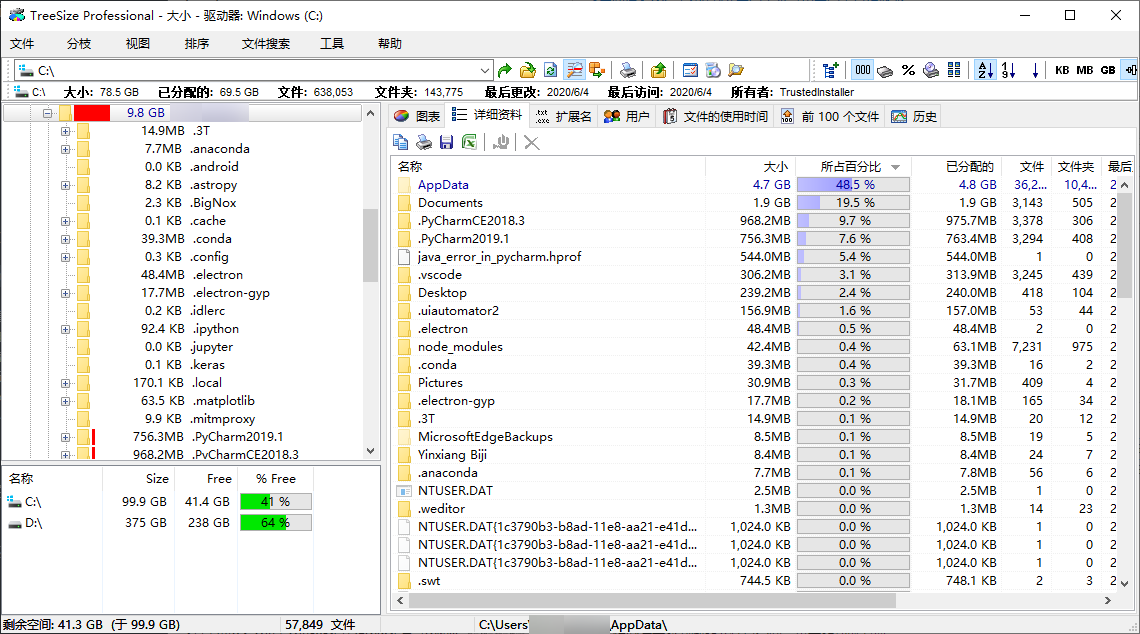Open the 分枝 menu
Image resolution: width=1140 pixels, height=634 pixels.
(x=79, y=44)
